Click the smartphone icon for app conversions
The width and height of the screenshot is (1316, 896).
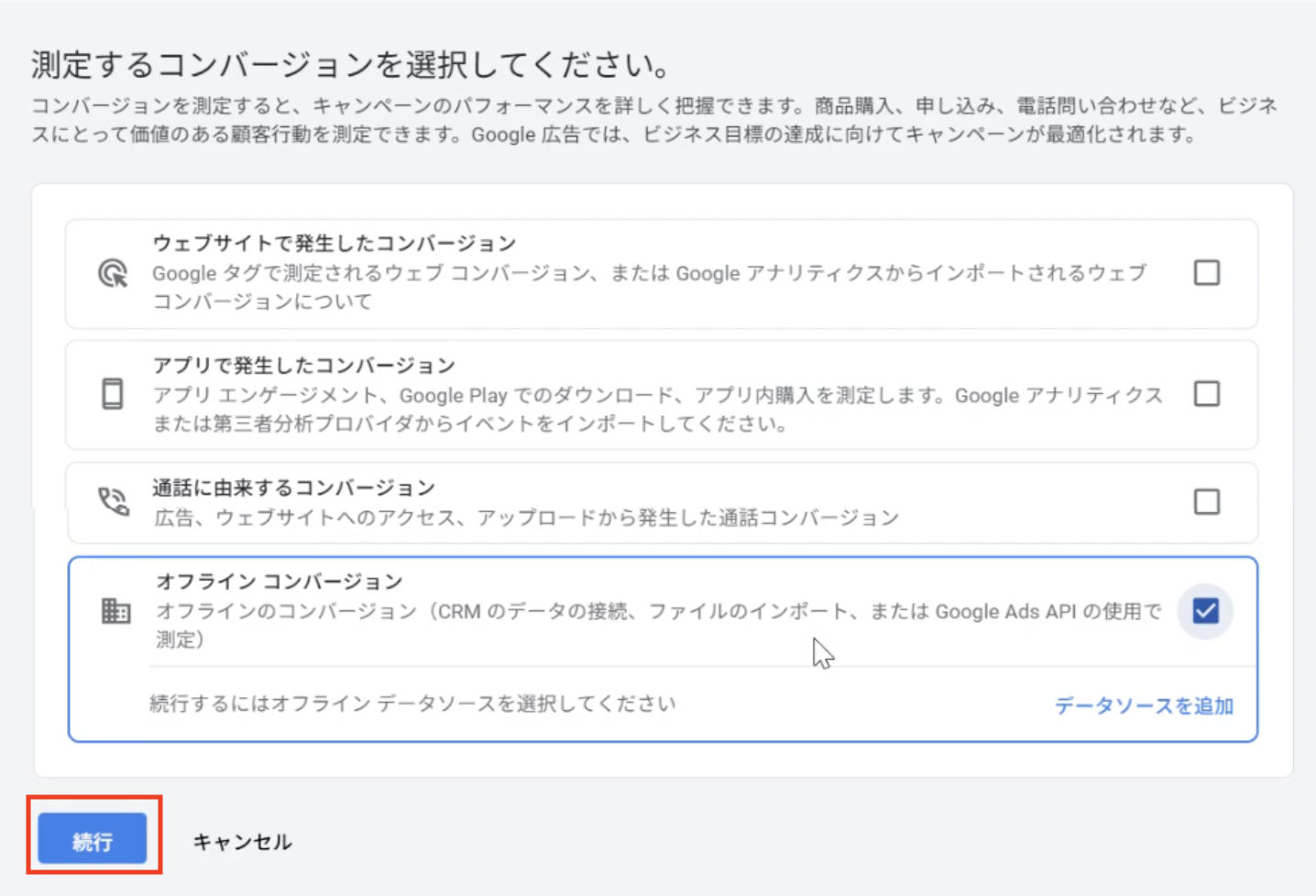click(x=112, y=394)
